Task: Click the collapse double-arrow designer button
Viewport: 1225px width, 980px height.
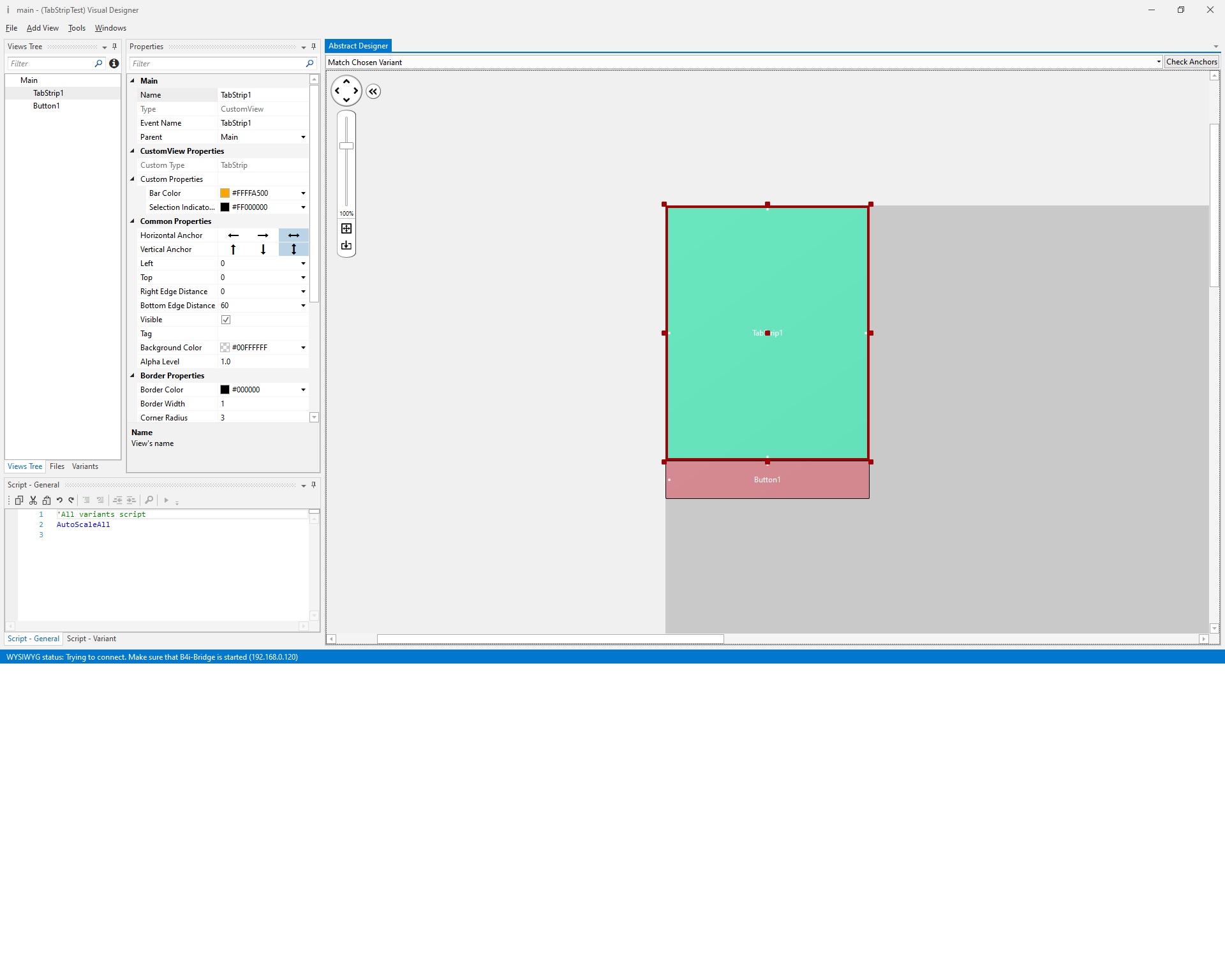Action: [x=373, y=91]
